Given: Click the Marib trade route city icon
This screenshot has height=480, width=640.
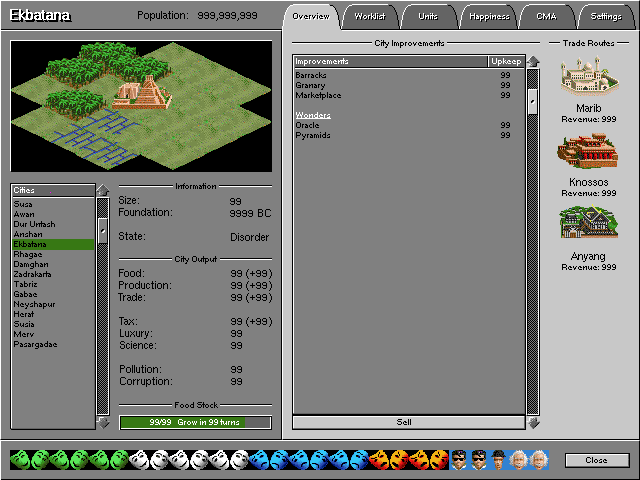Looking at the screenshot, I should click(589, 76).
